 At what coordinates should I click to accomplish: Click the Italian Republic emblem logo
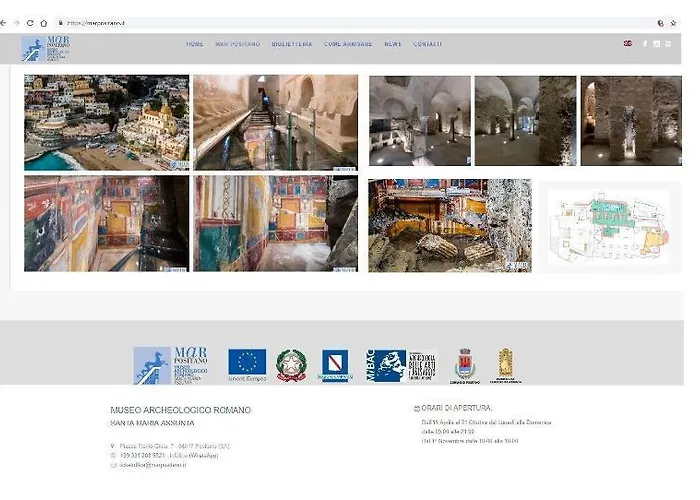pos(292,365)
